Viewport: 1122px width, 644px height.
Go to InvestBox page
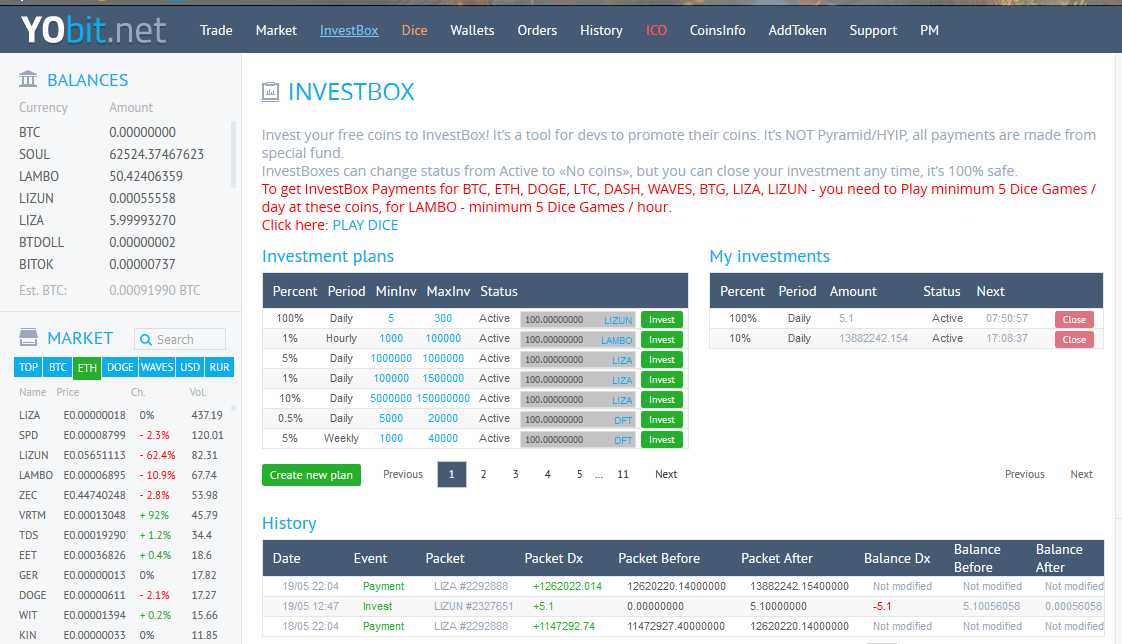[349, 30]
